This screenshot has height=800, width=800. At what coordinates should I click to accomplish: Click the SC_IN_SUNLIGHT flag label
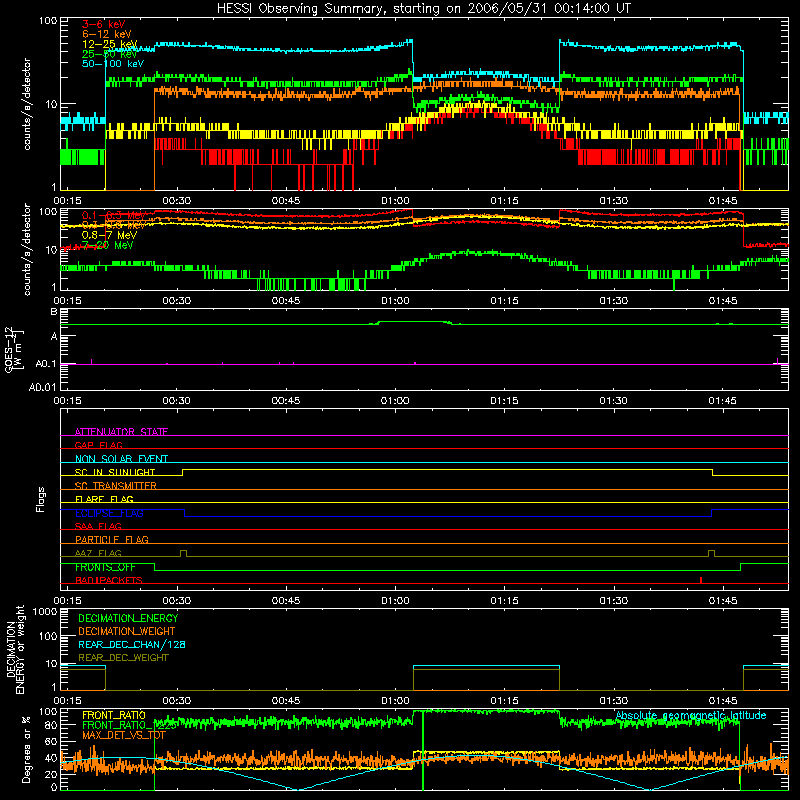[x=115, y=472]
